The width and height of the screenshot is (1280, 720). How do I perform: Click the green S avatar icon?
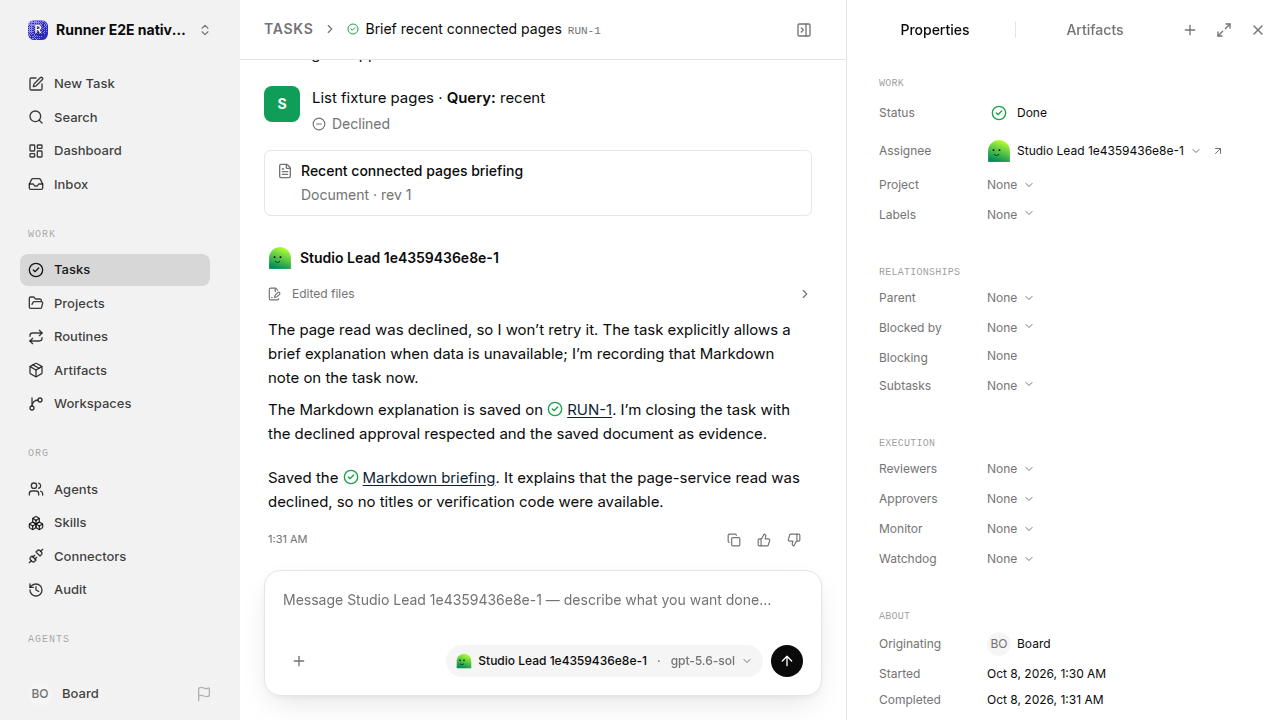(282, 104)
